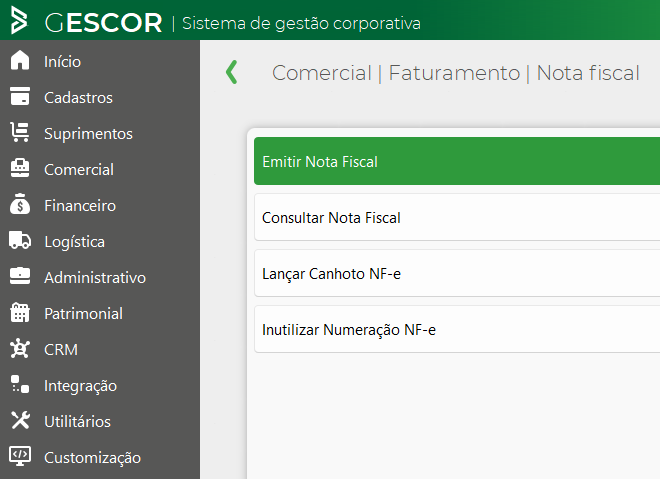Open the Cadastros menu

point(78,98)
